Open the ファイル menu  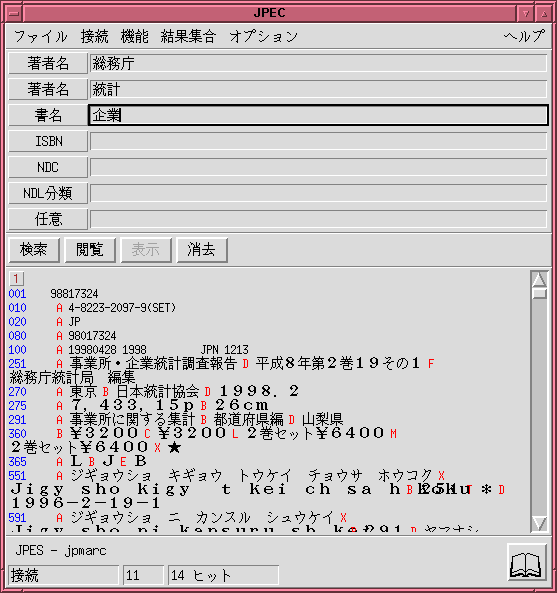tap(41, 37)
